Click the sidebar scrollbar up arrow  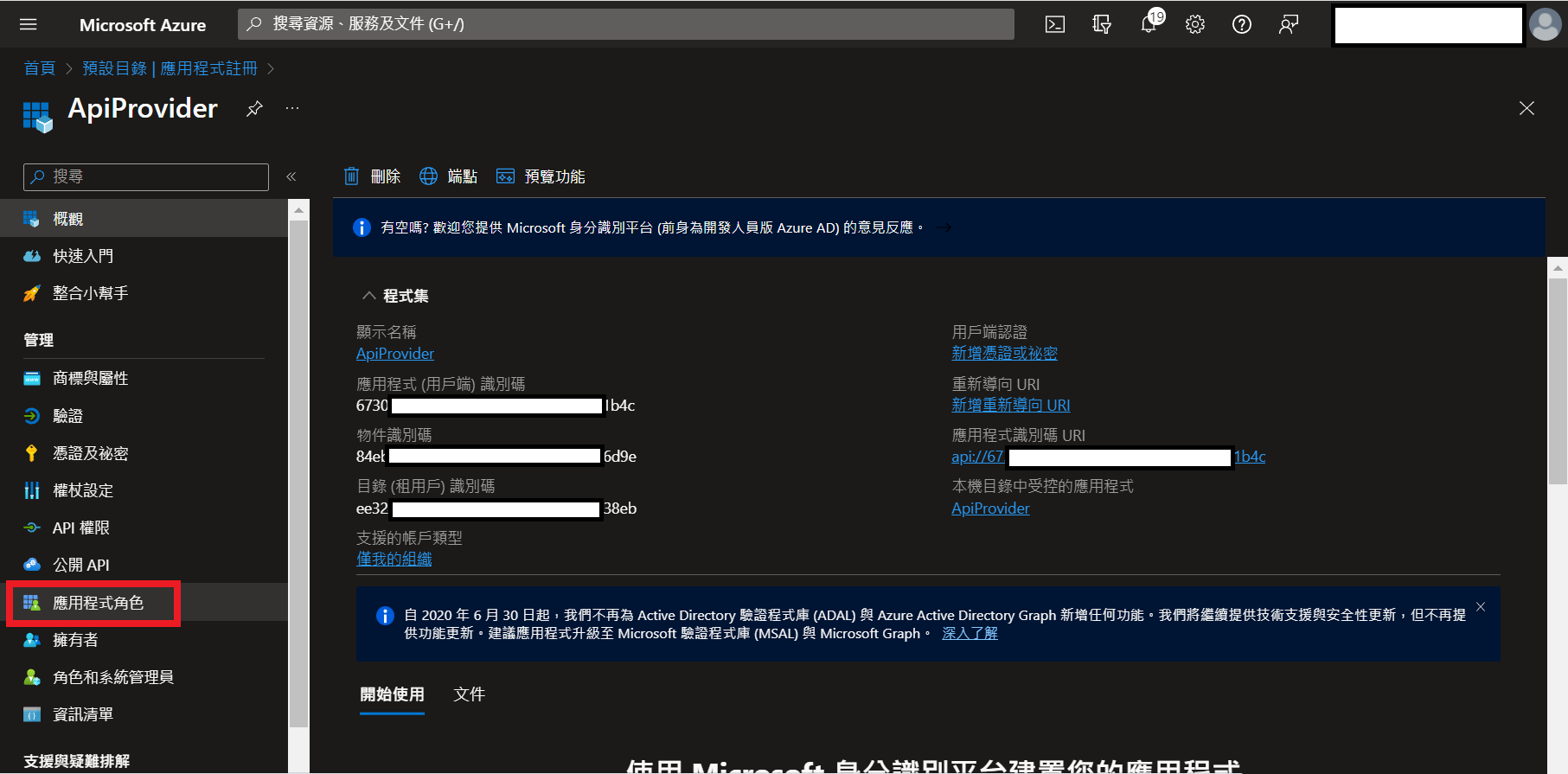(298, 210)
